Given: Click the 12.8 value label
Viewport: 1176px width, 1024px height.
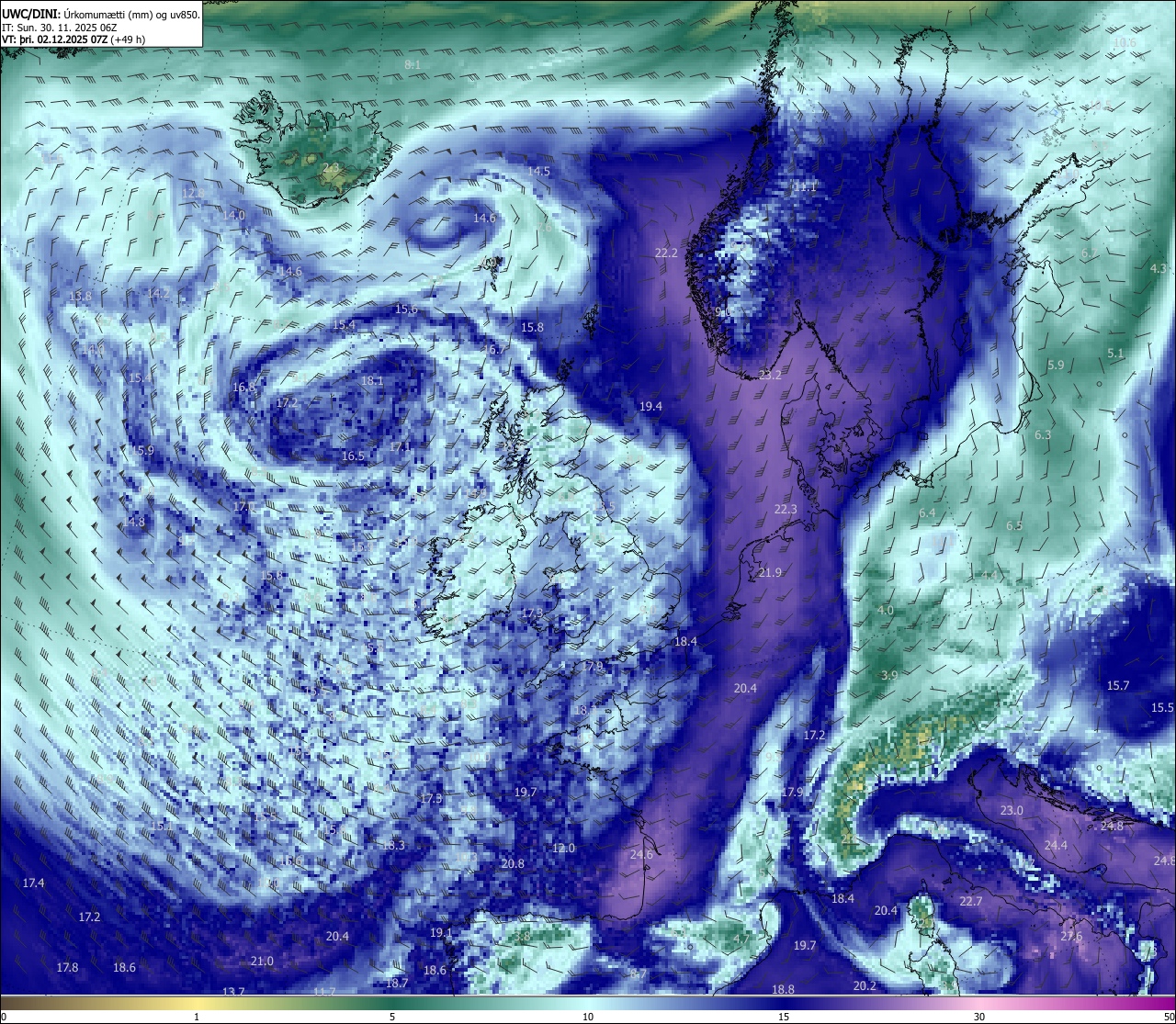Looking at the screenshot, I should tap(193, 193).
